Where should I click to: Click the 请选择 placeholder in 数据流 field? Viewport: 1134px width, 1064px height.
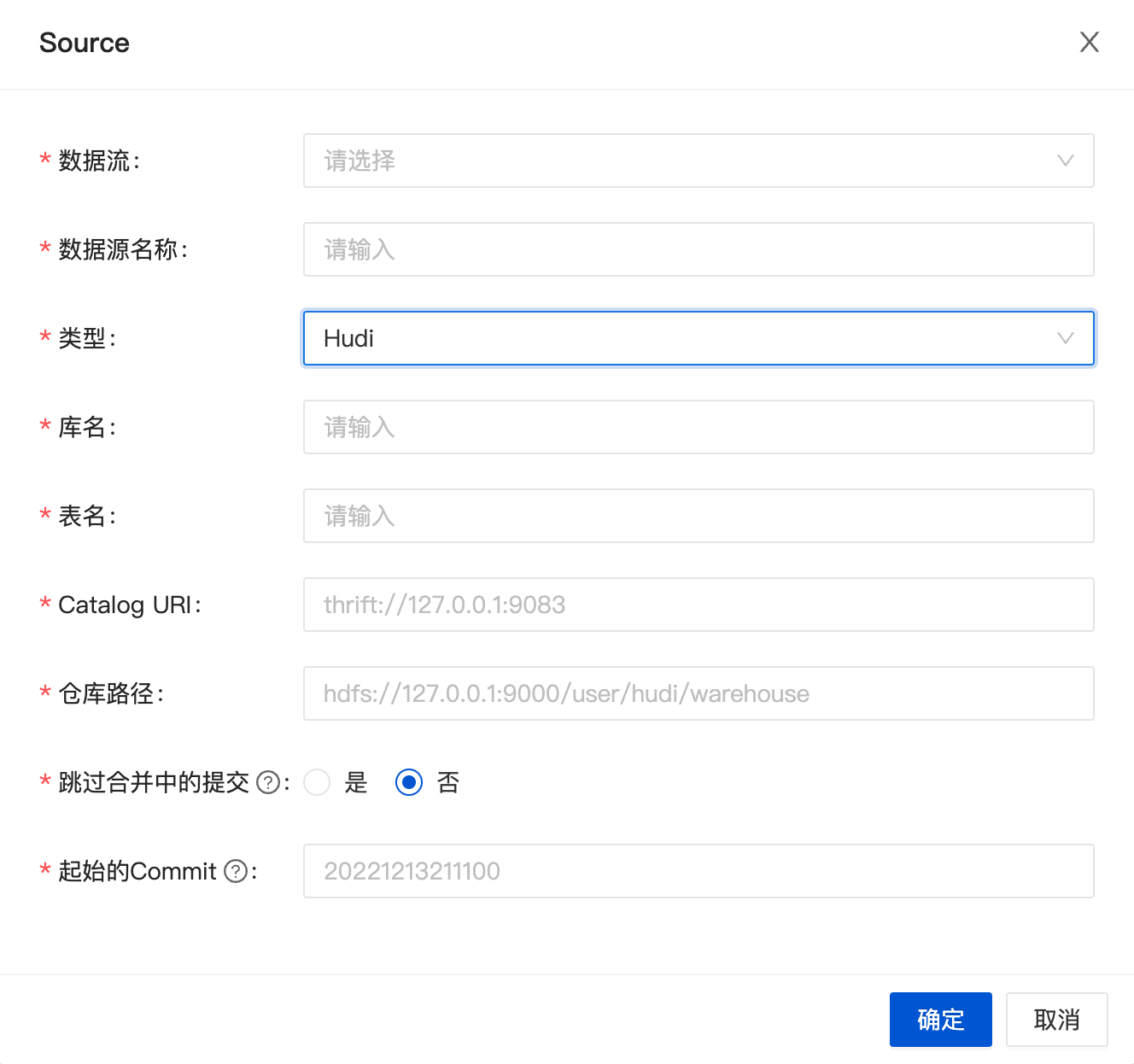point(359,161)
